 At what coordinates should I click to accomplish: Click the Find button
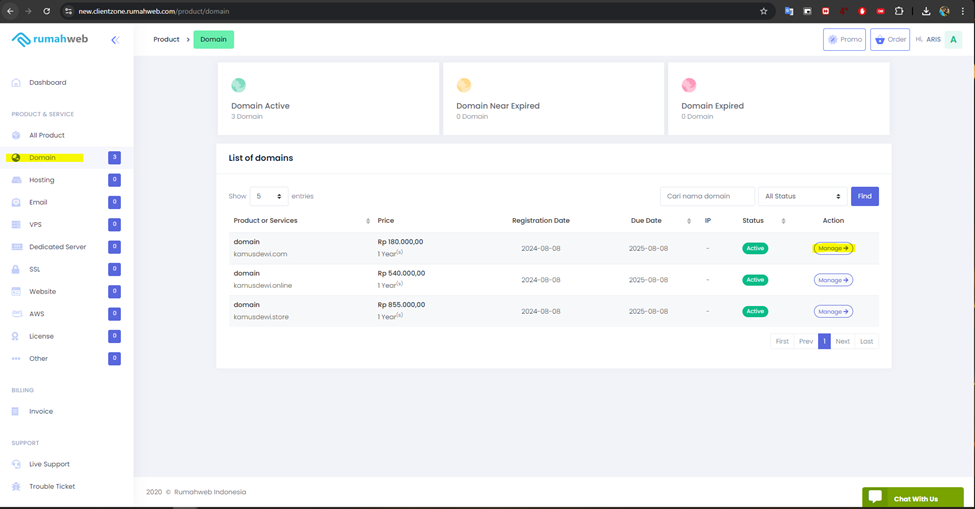coord(864,196)
